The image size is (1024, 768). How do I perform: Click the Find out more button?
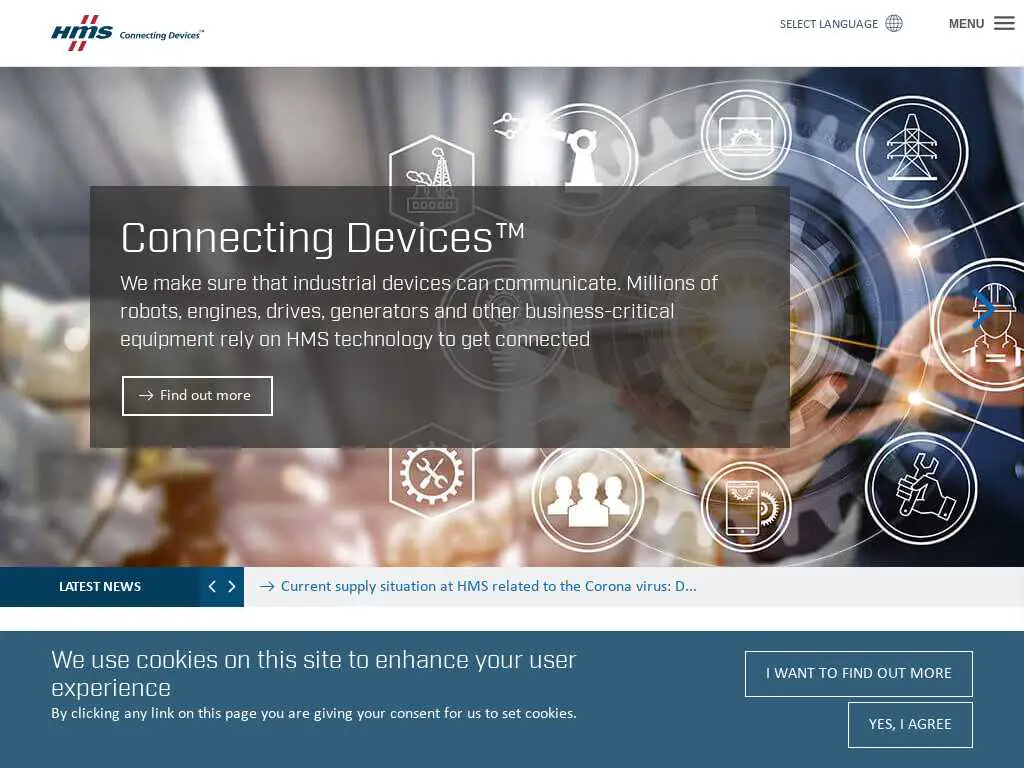click(197, 396)
